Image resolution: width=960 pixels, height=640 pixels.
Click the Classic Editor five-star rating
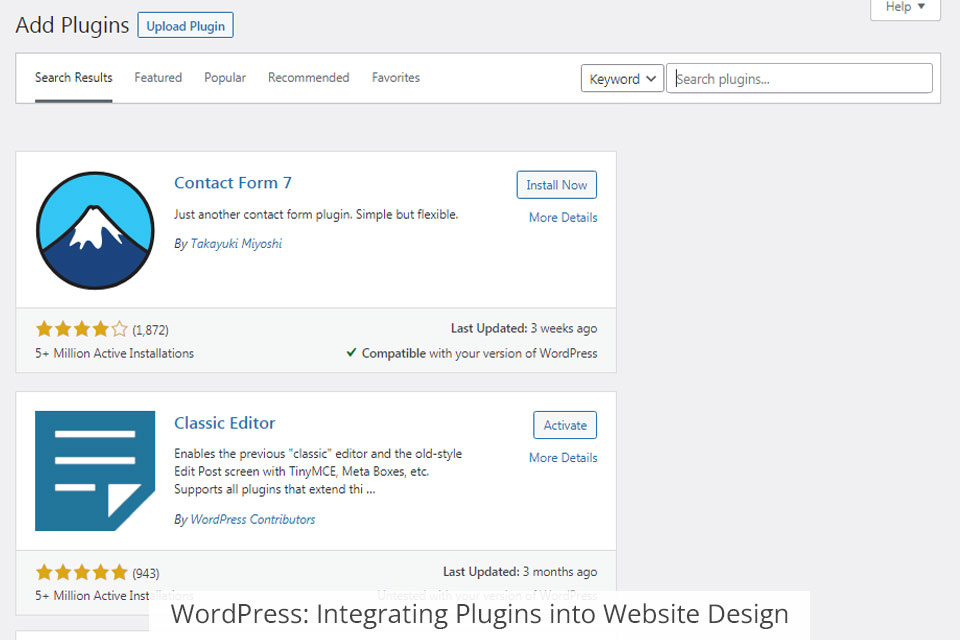82,573
